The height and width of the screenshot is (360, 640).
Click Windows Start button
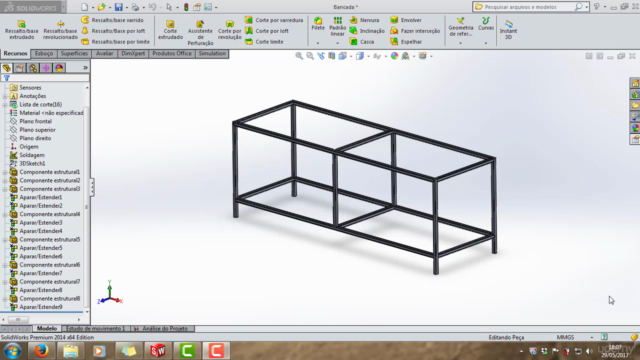12,351
